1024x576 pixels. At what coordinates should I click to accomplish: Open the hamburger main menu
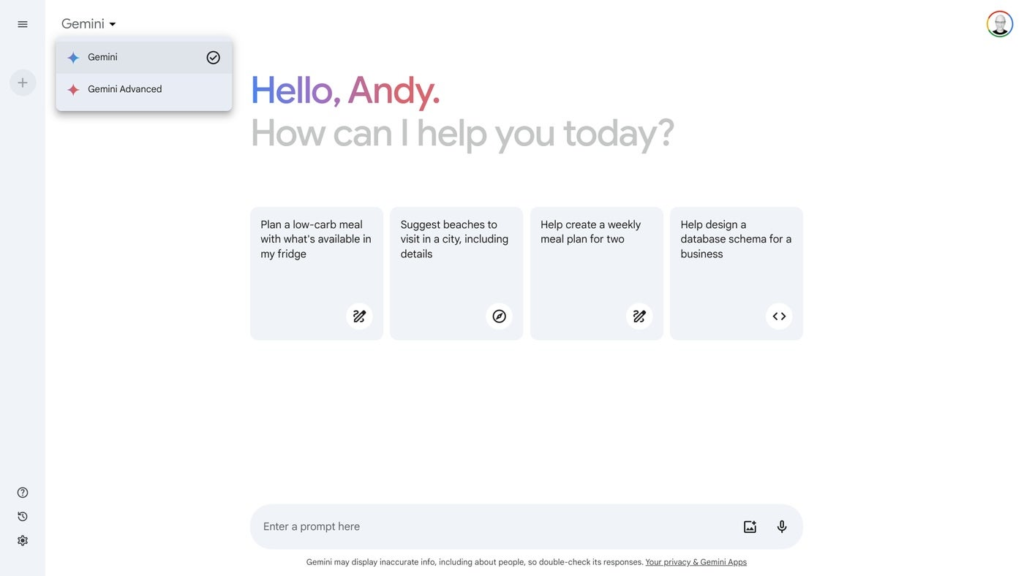pyautogui.click(x=22, y=24)
